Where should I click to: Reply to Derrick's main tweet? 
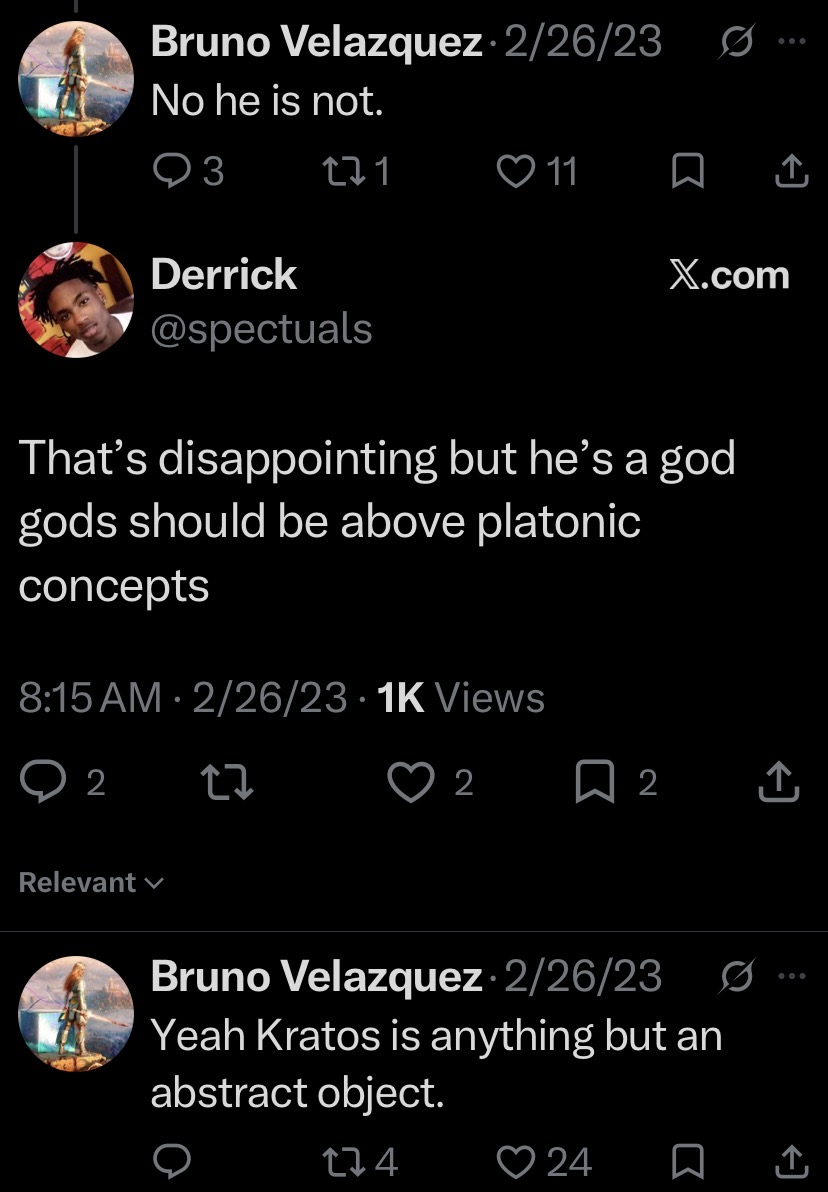pyautogui.click(x=43, y=782)
